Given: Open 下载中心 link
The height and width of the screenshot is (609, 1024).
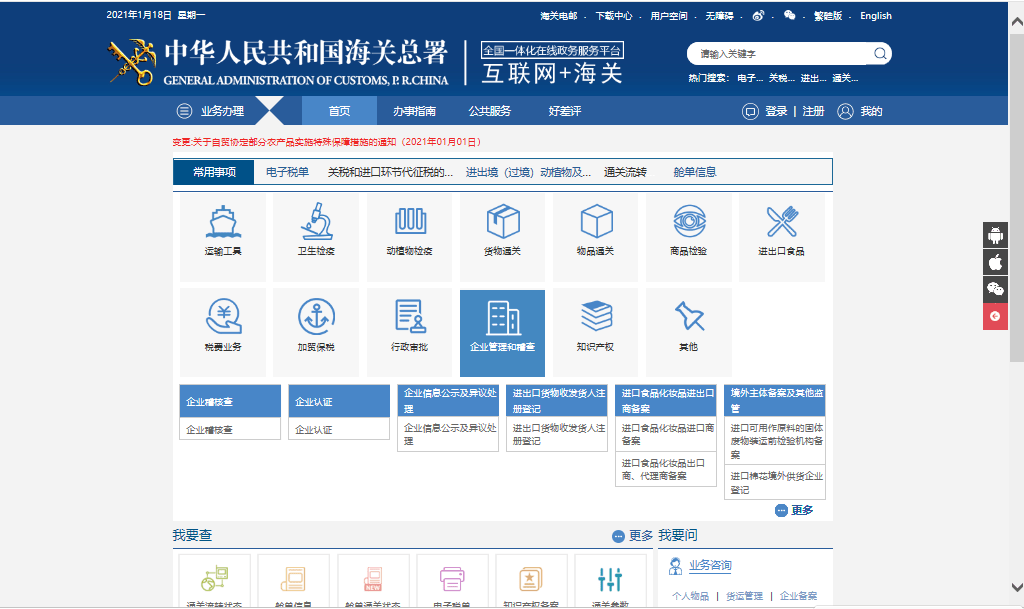Looking at the screenshot, I should pos(614,16).
